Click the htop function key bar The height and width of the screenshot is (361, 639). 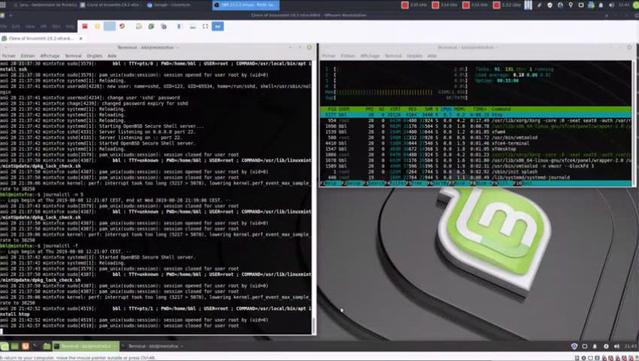tap(476, 184)
